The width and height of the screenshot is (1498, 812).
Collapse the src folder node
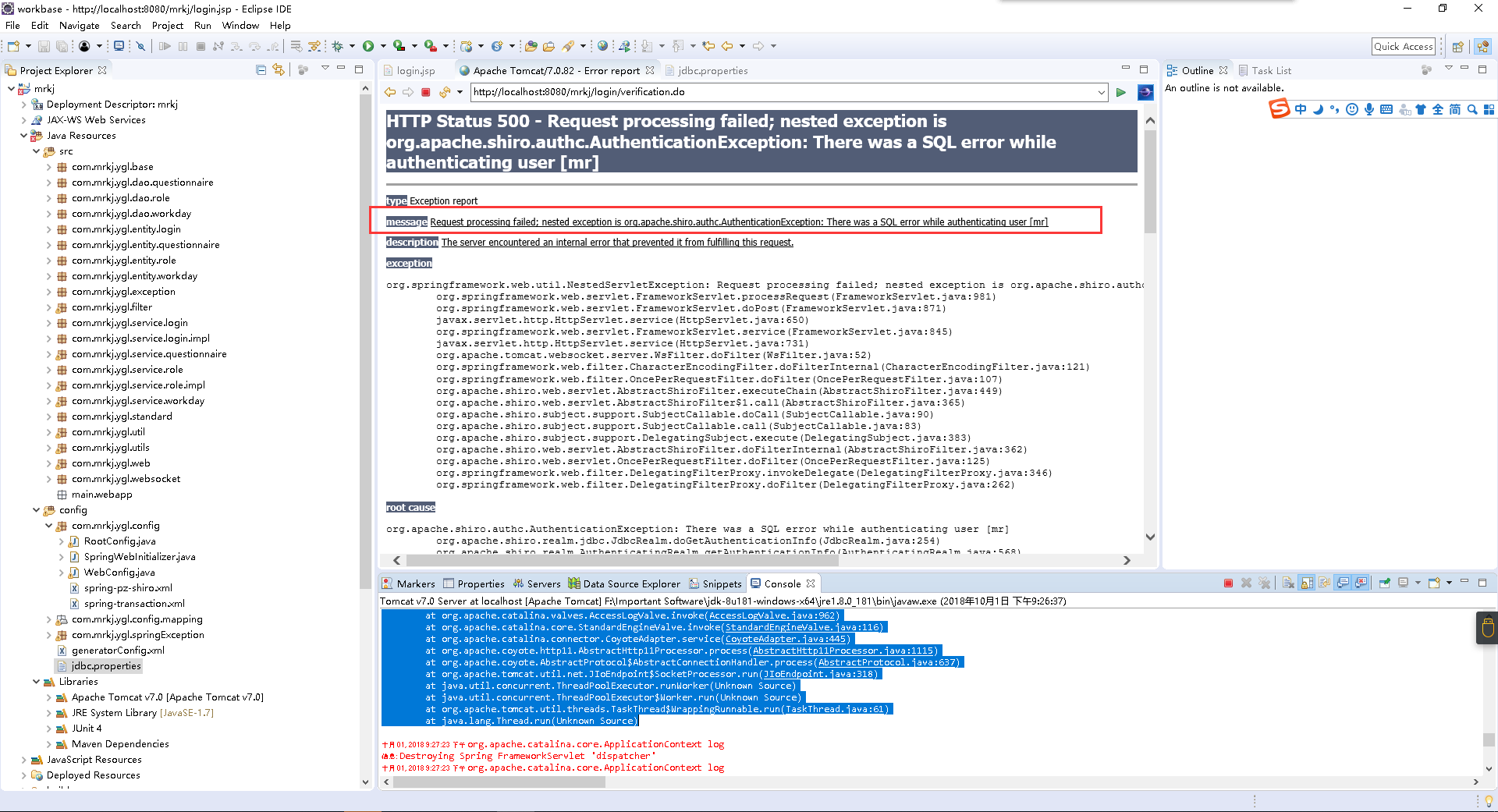click(x=36, y=151)
